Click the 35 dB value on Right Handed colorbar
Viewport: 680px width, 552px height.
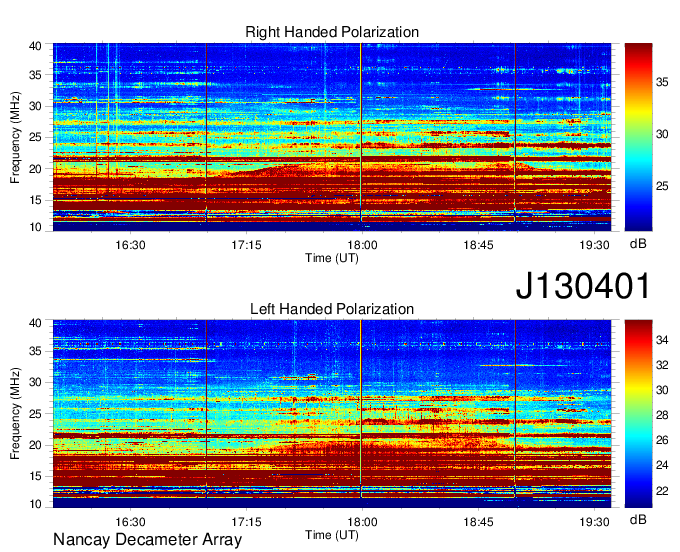tap(662, 82)
